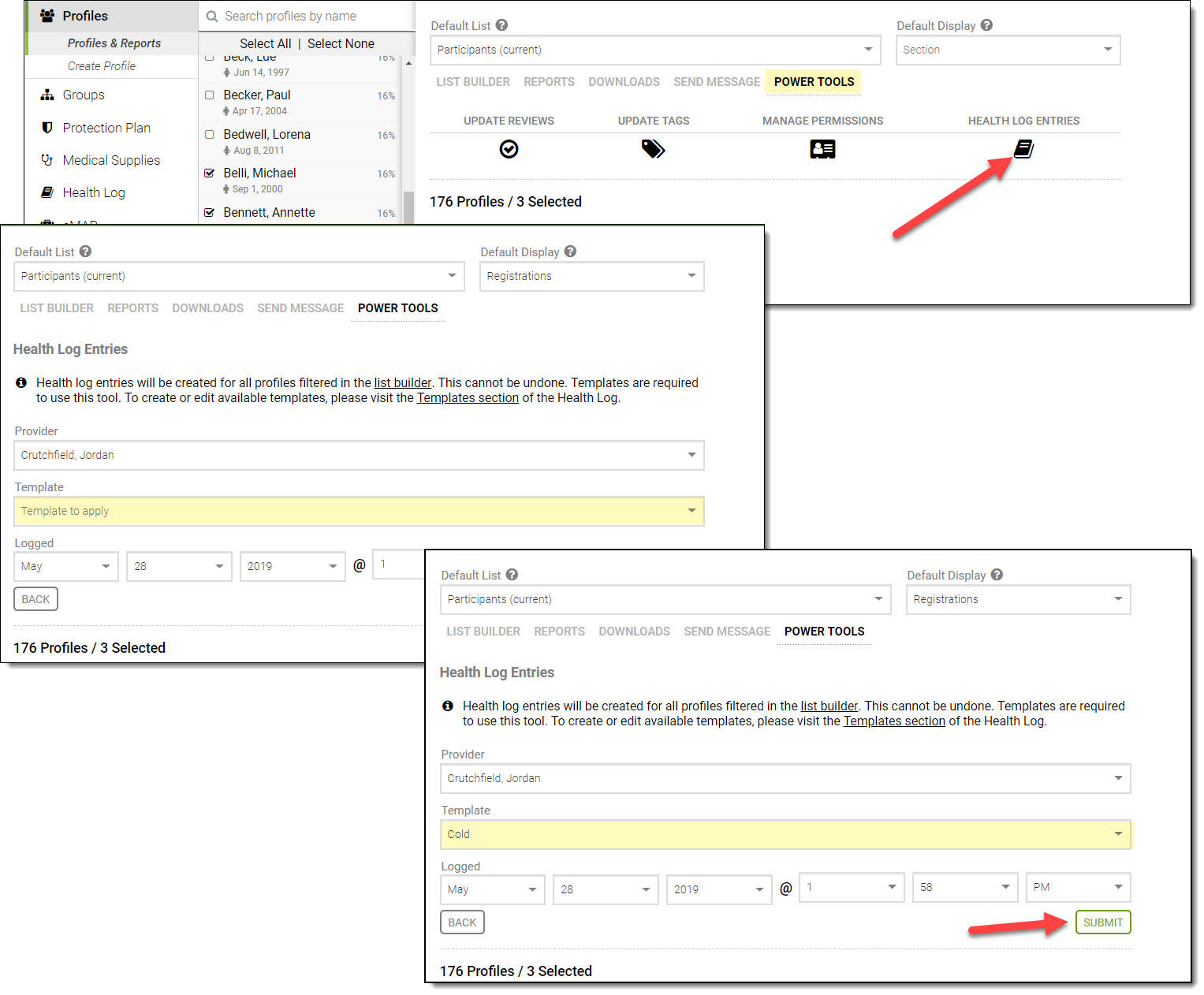This screenshot has height=995, width=1204.
Task: Open the Template dropdown showing Cold
Action: pyautogui.click(x=785, y=834)
